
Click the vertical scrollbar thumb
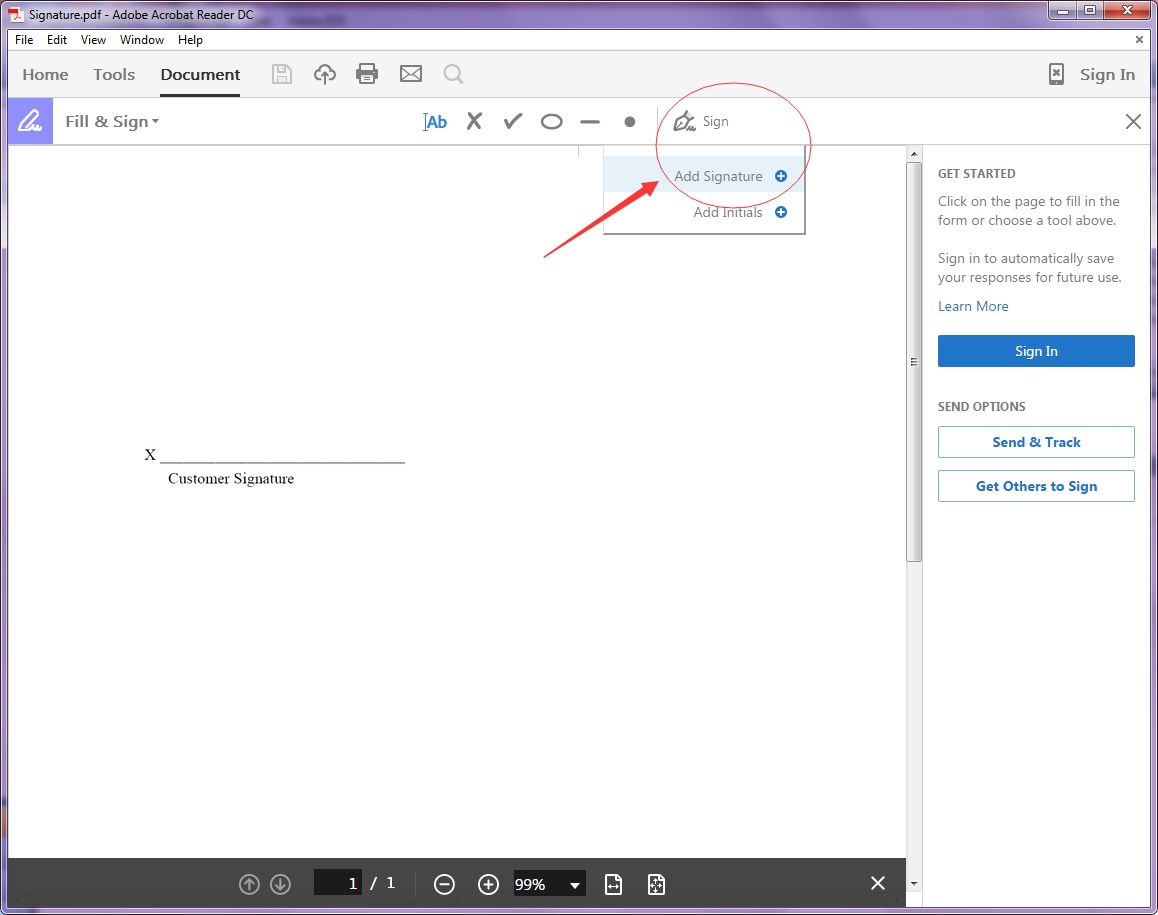pos(914,362)
